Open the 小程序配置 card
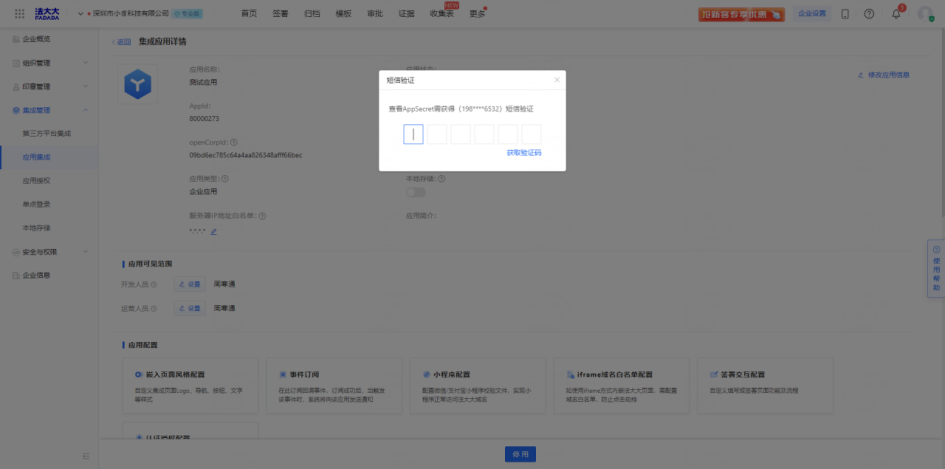945x469 pixels. (x=477, y=386)
